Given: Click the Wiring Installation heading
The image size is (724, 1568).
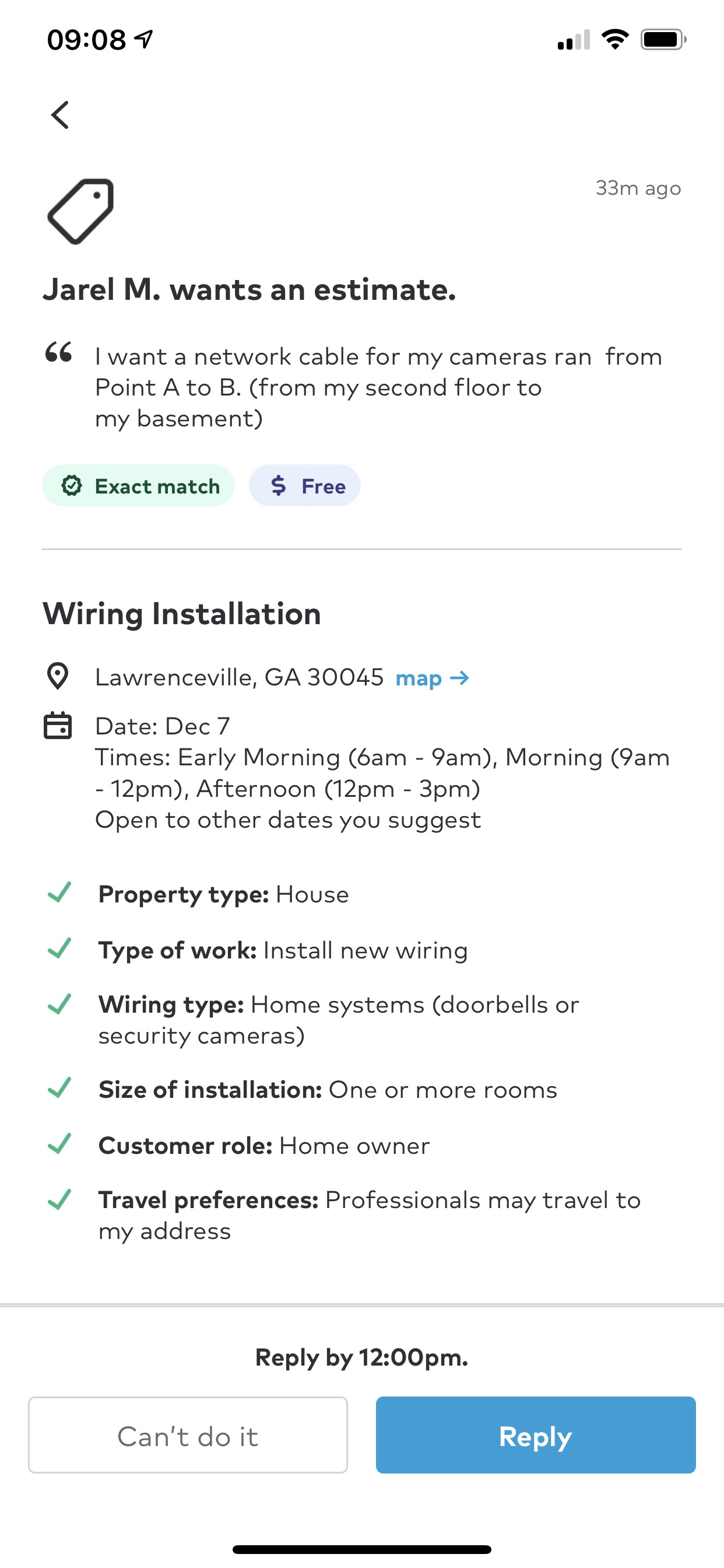Looking at the screenshot, I should 181,613.
